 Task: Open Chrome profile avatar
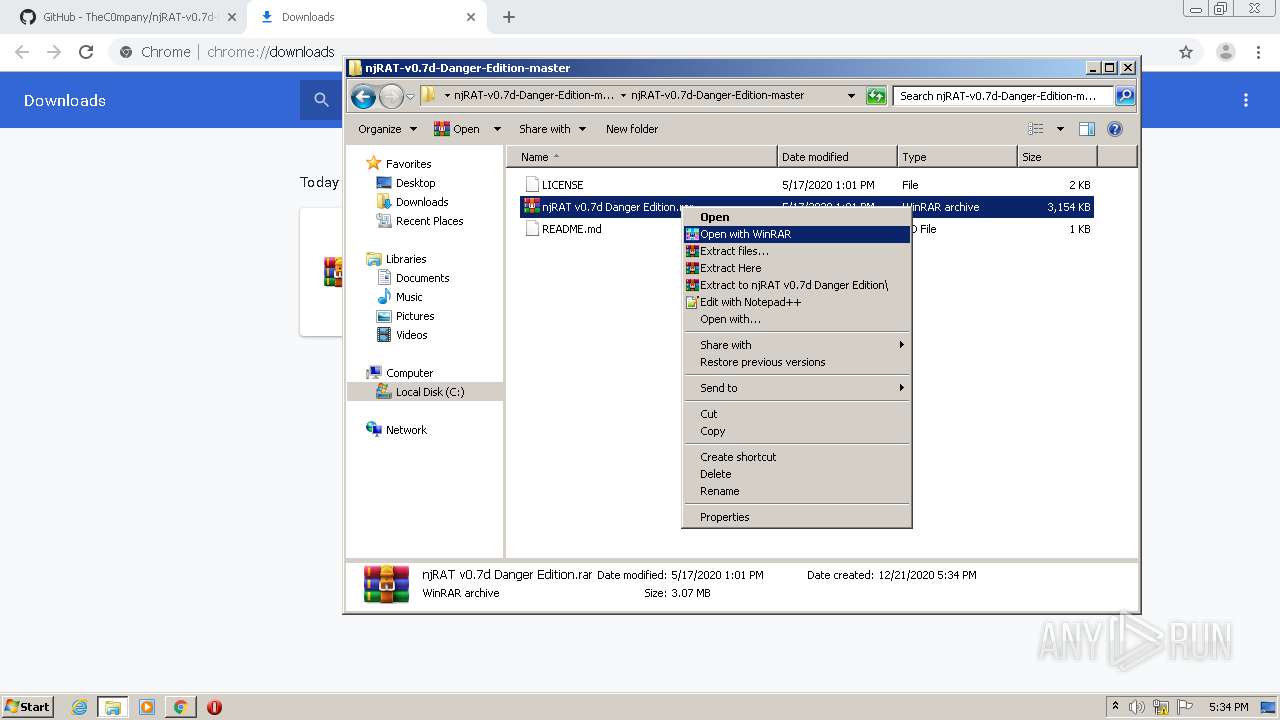pyautogui.click(x=1226, y=52)
